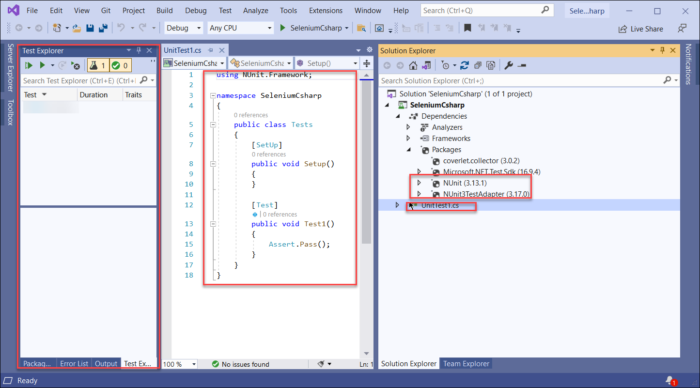Click Find in Files toolbar icon

(x=361, y=29)
